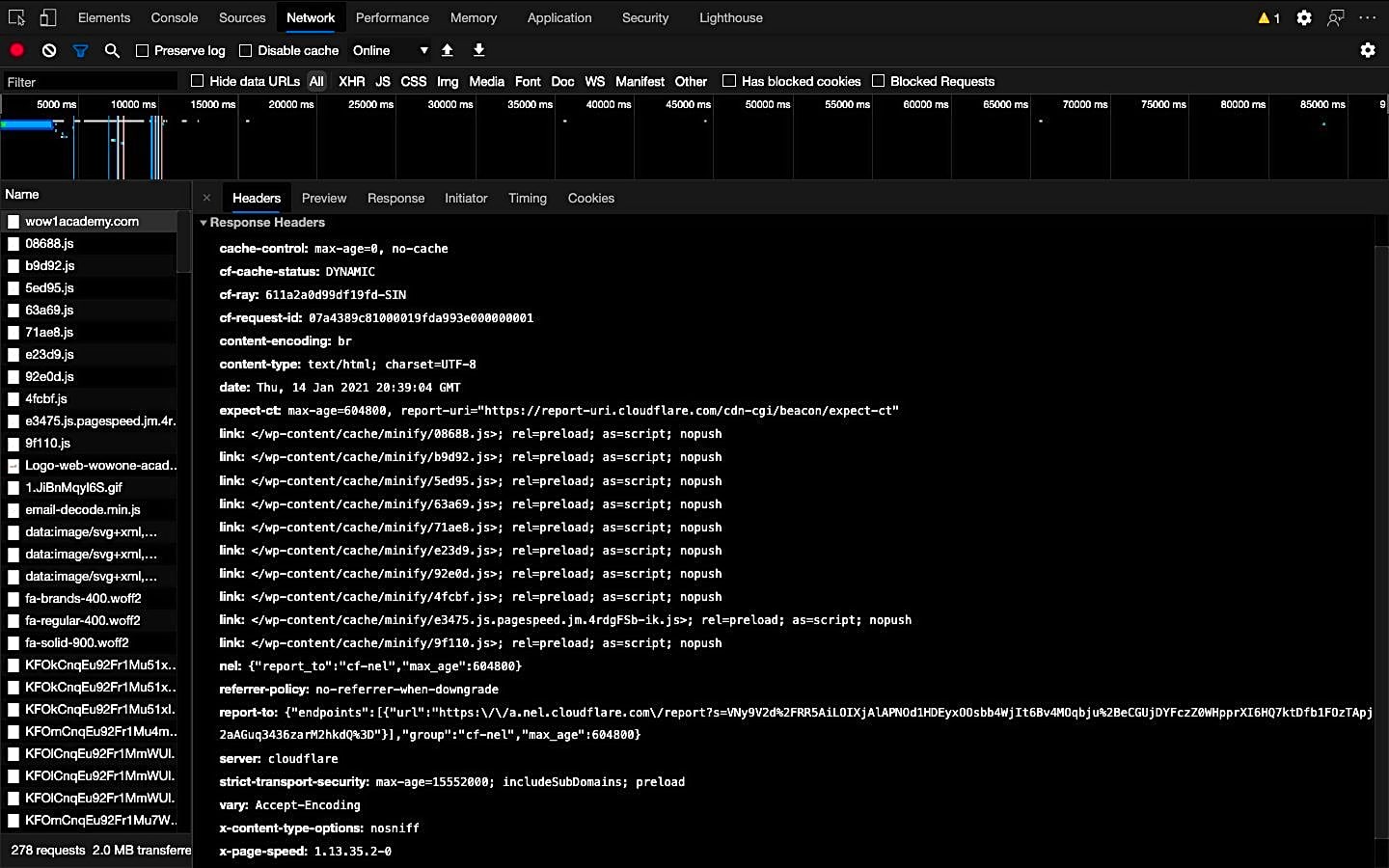This screenshot has width=1389, height=868.
Task: Open the Performance tab
Action: click(393, 18)
